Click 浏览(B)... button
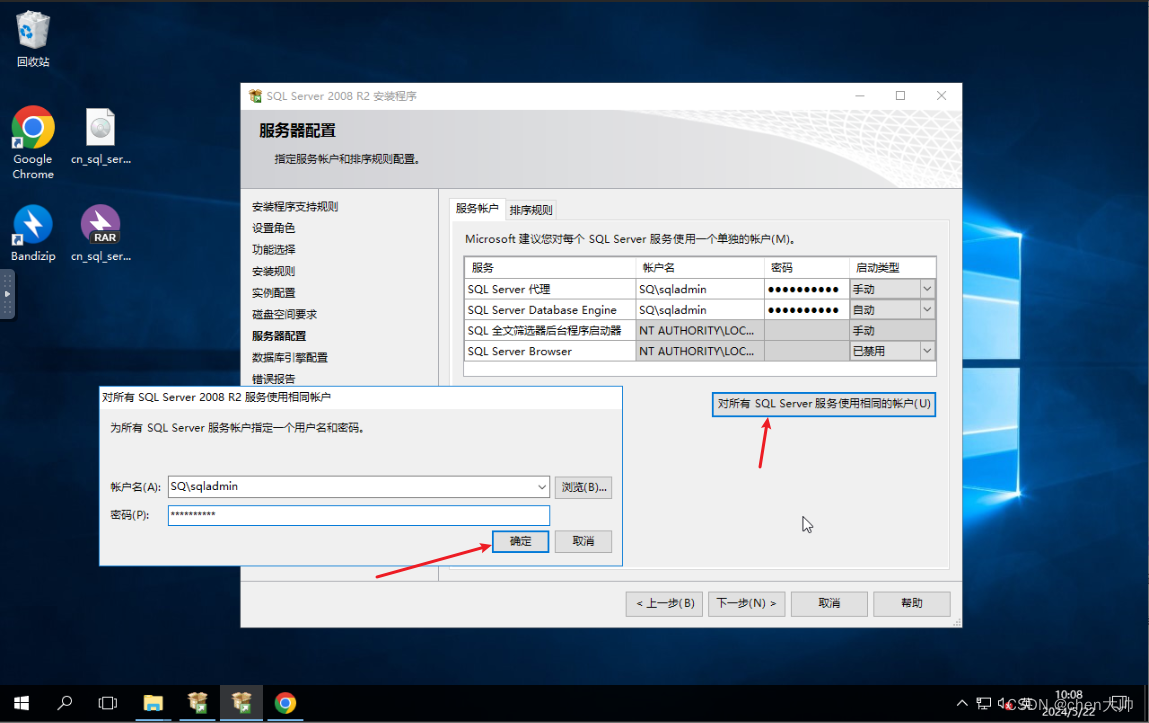 [x=583, y=487]
